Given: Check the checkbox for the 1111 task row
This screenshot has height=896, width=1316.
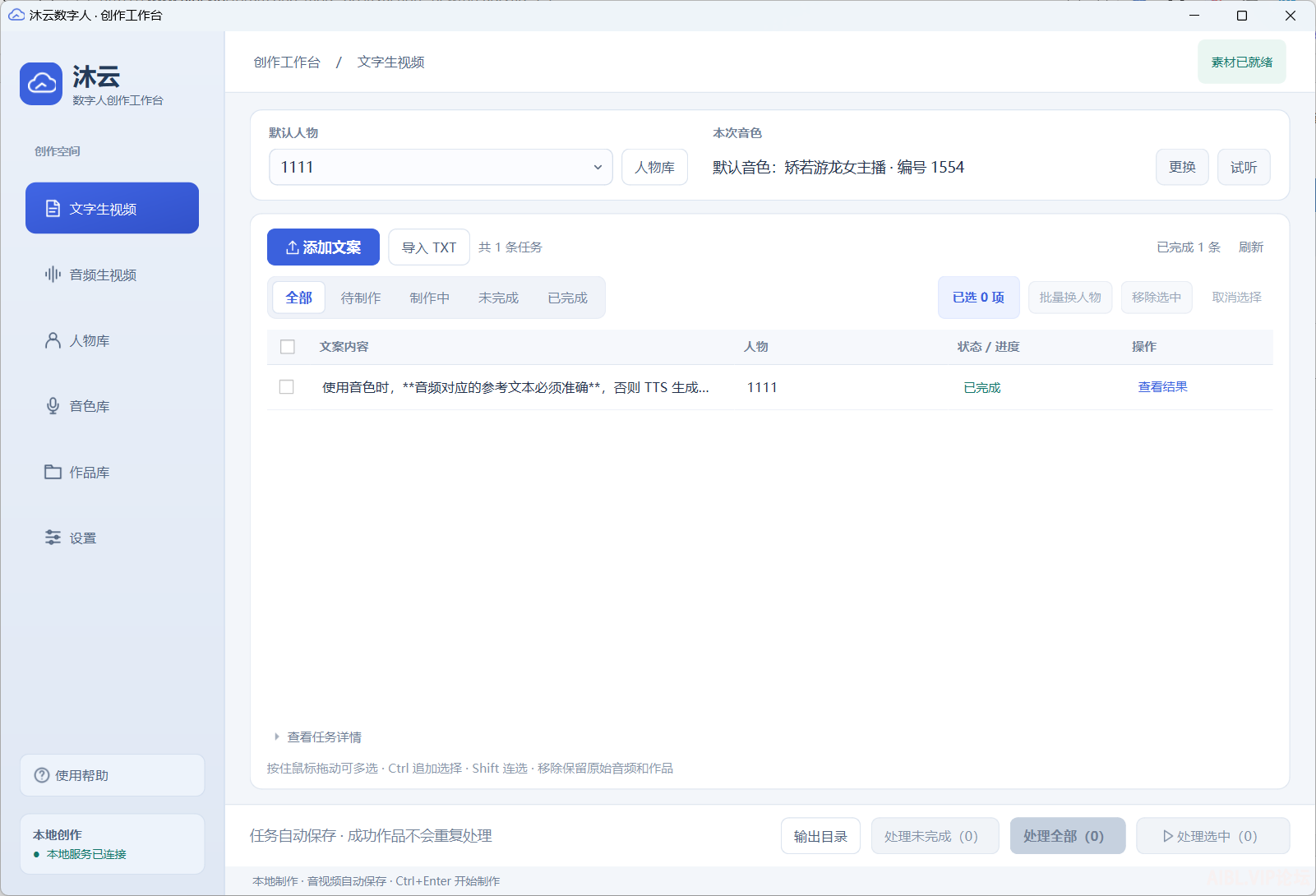Looking at the screenshot, I should point(287,387).
